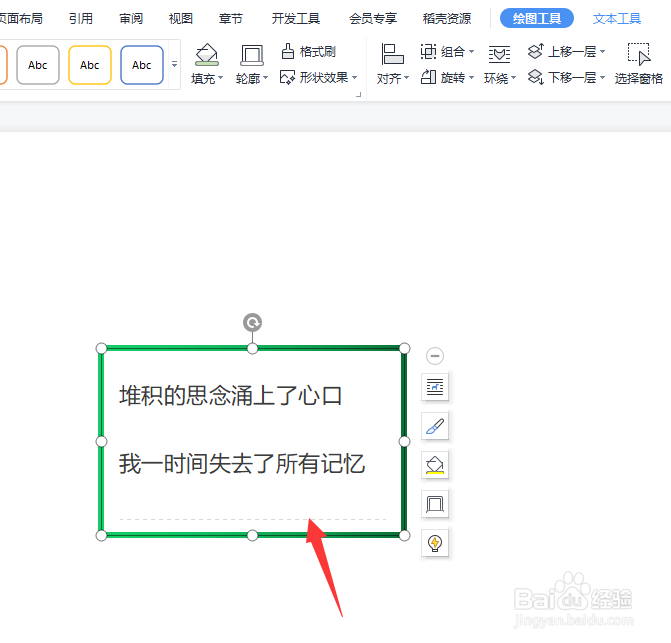Click the text line 我一时间失去了所有记忆

point(242,463)
